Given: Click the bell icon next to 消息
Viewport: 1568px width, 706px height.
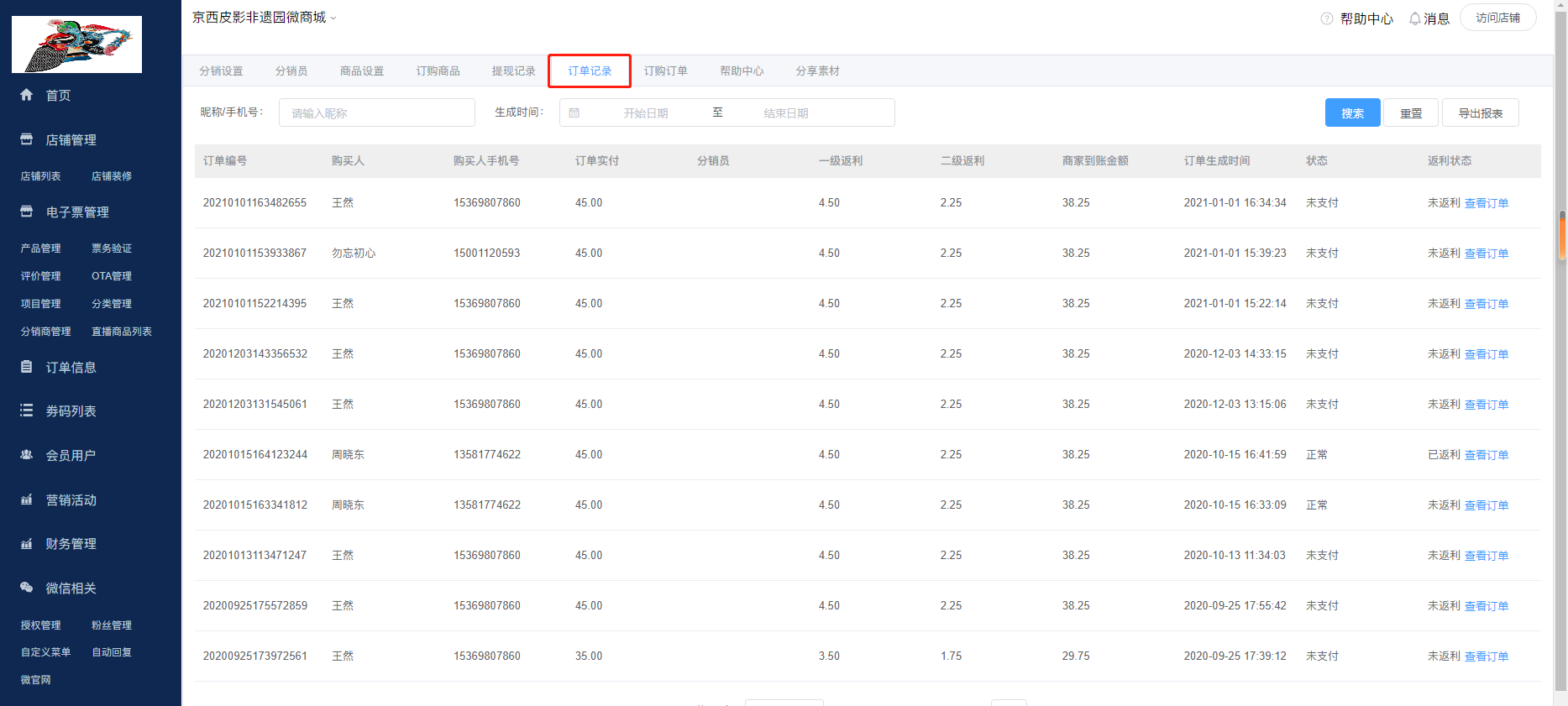Looking at the screenshot, I should click(x=1415, y=18).
